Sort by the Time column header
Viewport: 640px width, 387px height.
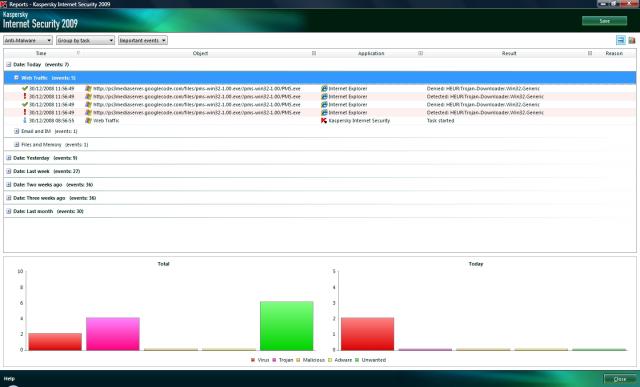[x=41, y=53]
